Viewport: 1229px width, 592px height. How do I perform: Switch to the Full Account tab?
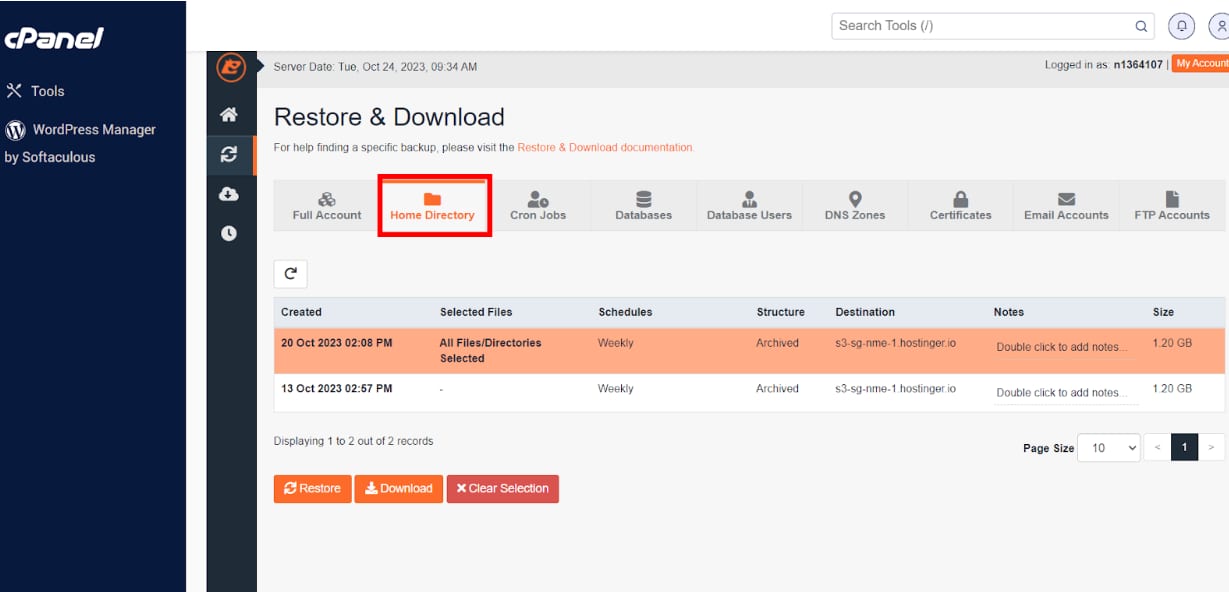[327, 206]
